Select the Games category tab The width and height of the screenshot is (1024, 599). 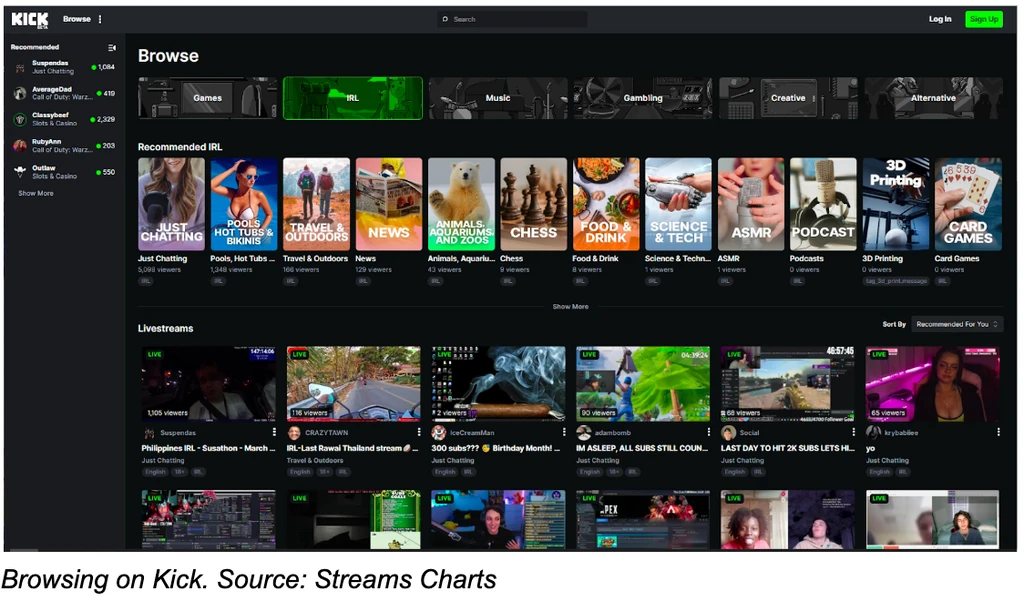click(208, 98)
